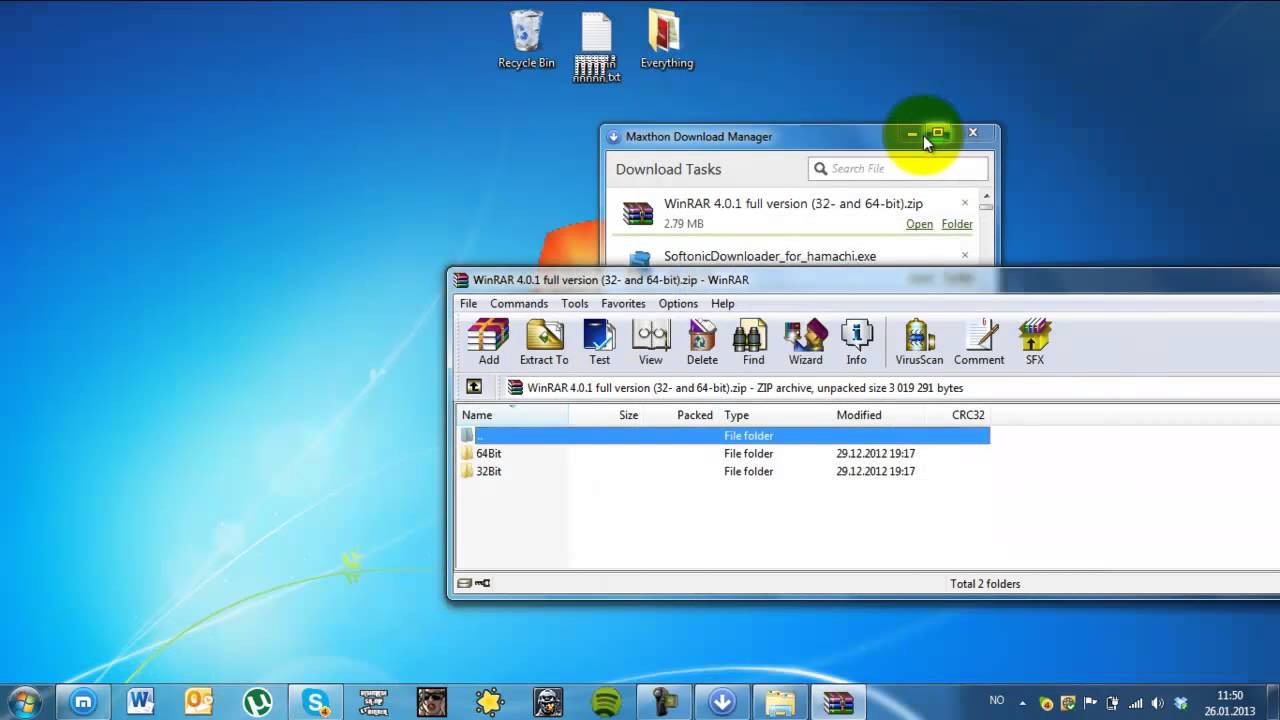Open Outlook from the taskbar
Image resolution: width=1280 pixels, height=720 pixels.
(198, 702)
